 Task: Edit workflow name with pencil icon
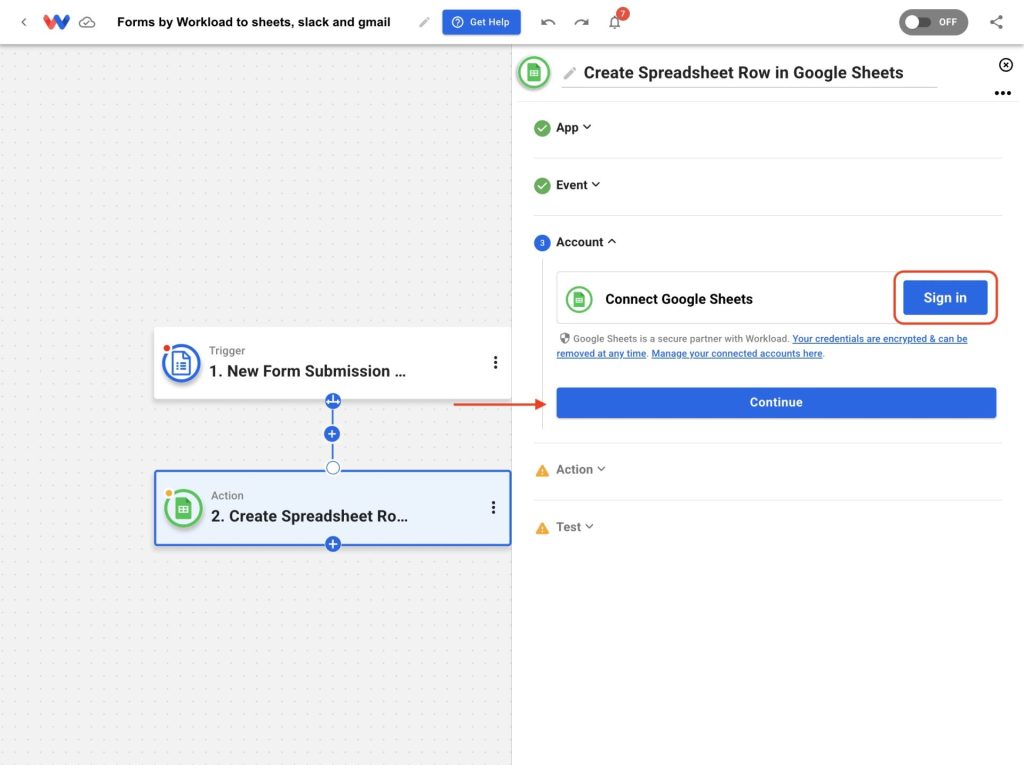424,22
